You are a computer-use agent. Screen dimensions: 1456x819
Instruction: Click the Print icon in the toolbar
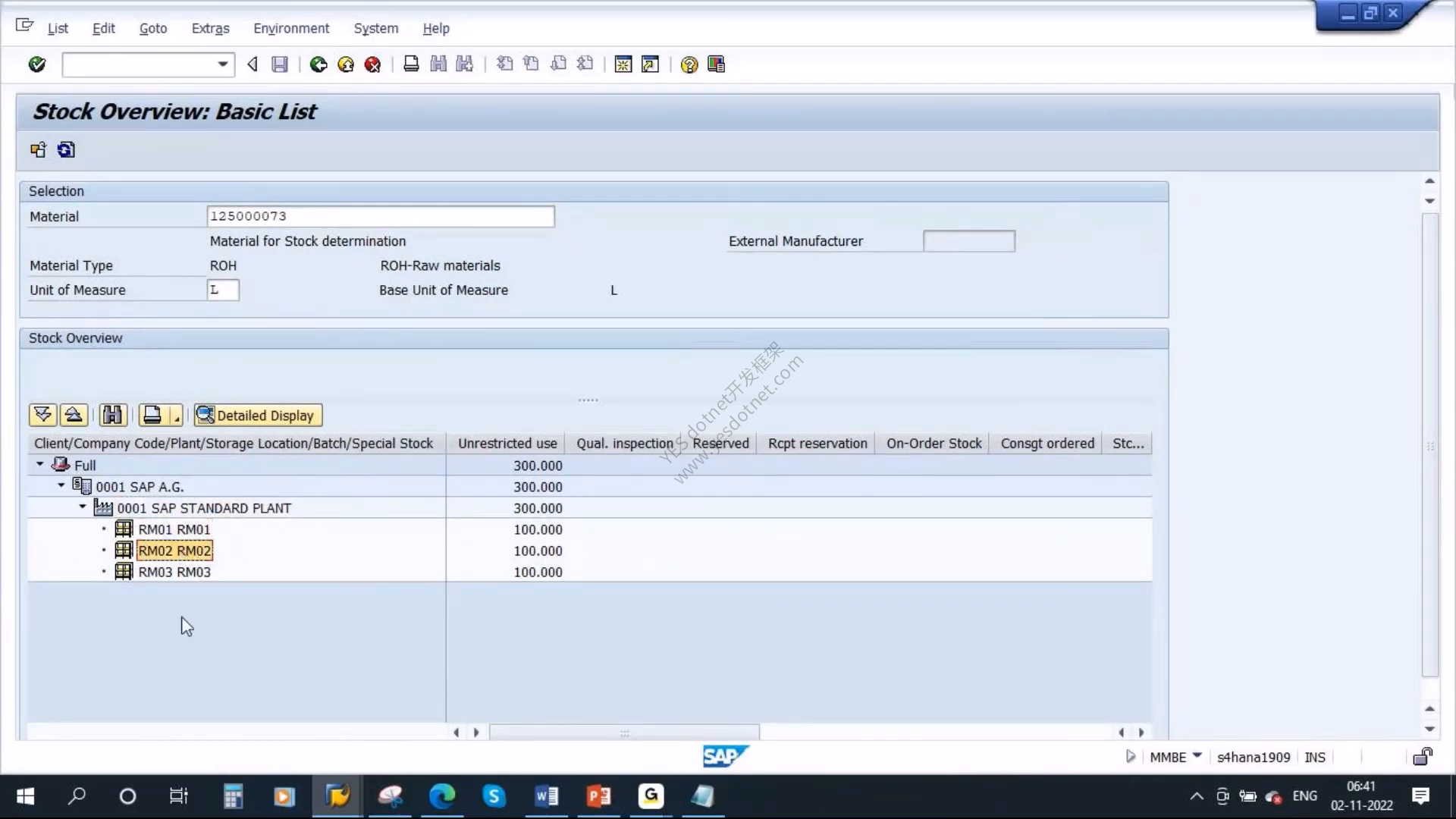tap(411, 64)
